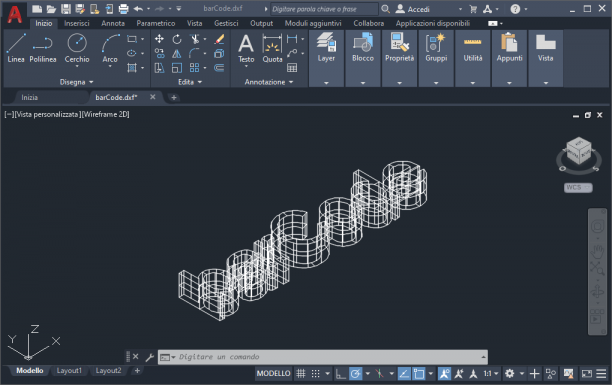The height and width of the screenshot is (385, 612).
Task: Click the Trim scissors icon
Action: pos(194,39)
